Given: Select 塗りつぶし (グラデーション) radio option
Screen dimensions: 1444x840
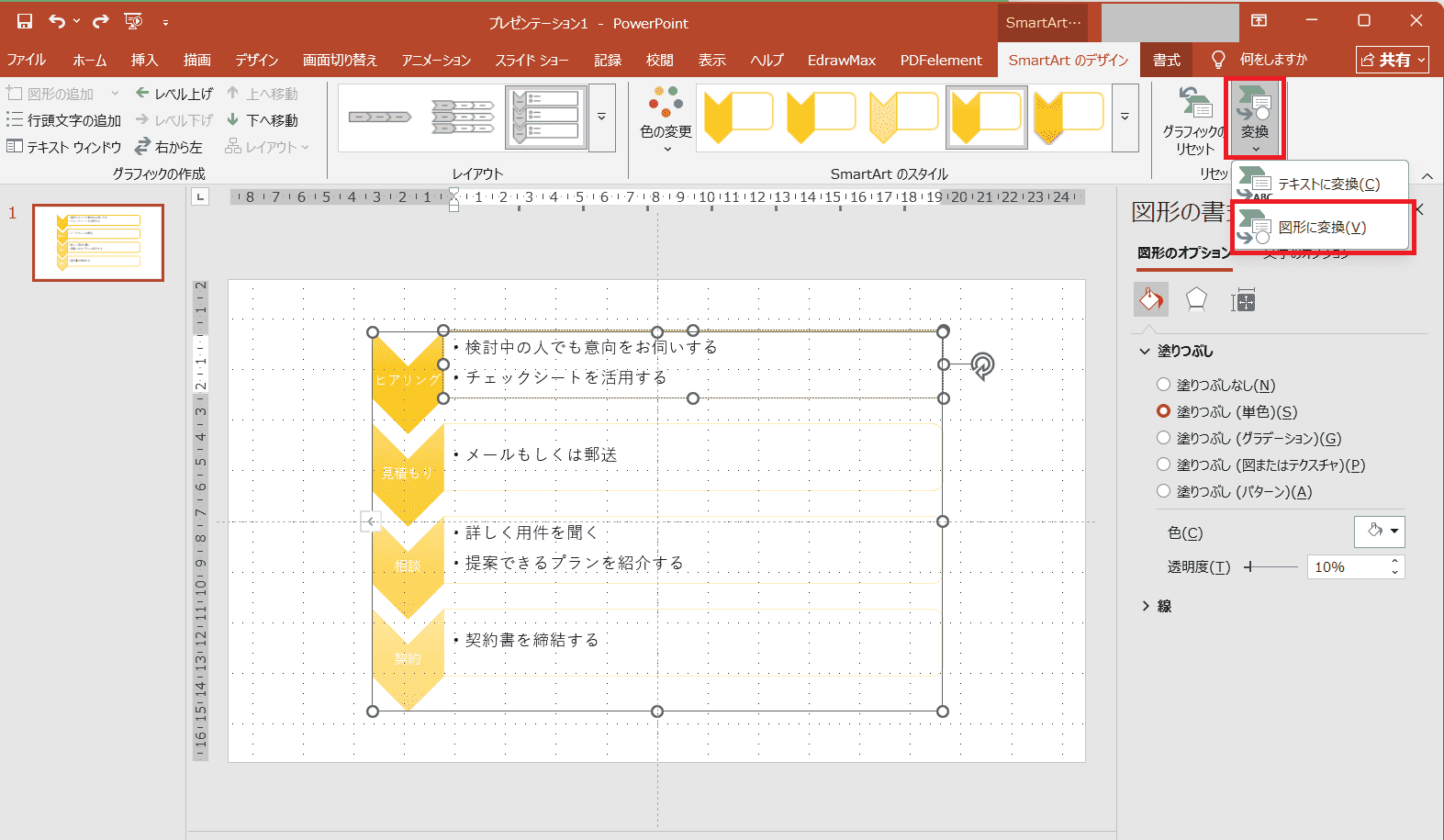Looking at the screenshot, I should click(x=1164, y=438).
